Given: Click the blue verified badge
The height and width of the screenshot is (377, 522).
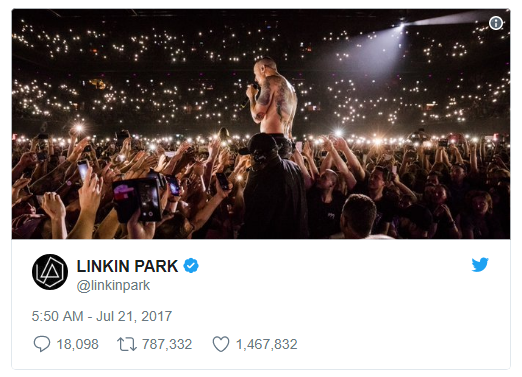Looking at the screenshot, I should tap(191, 266).
